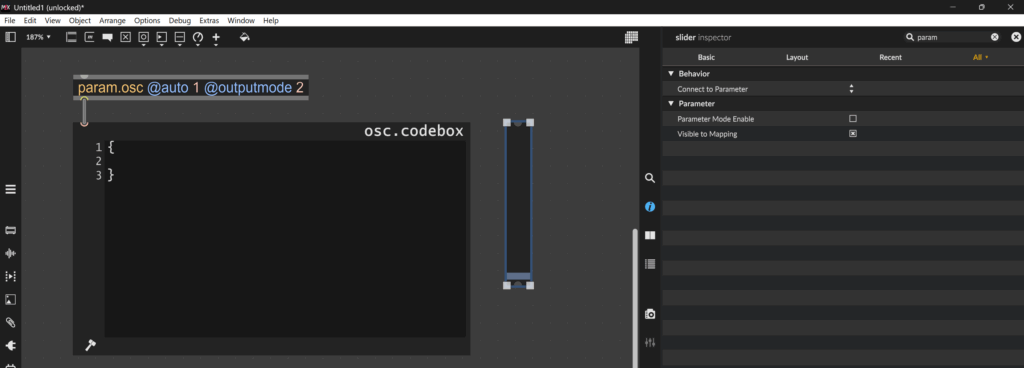The height and width of the screenshot is (368, 1024).
Task: Open the images browser icon
Action: click(x=10, y=299)
